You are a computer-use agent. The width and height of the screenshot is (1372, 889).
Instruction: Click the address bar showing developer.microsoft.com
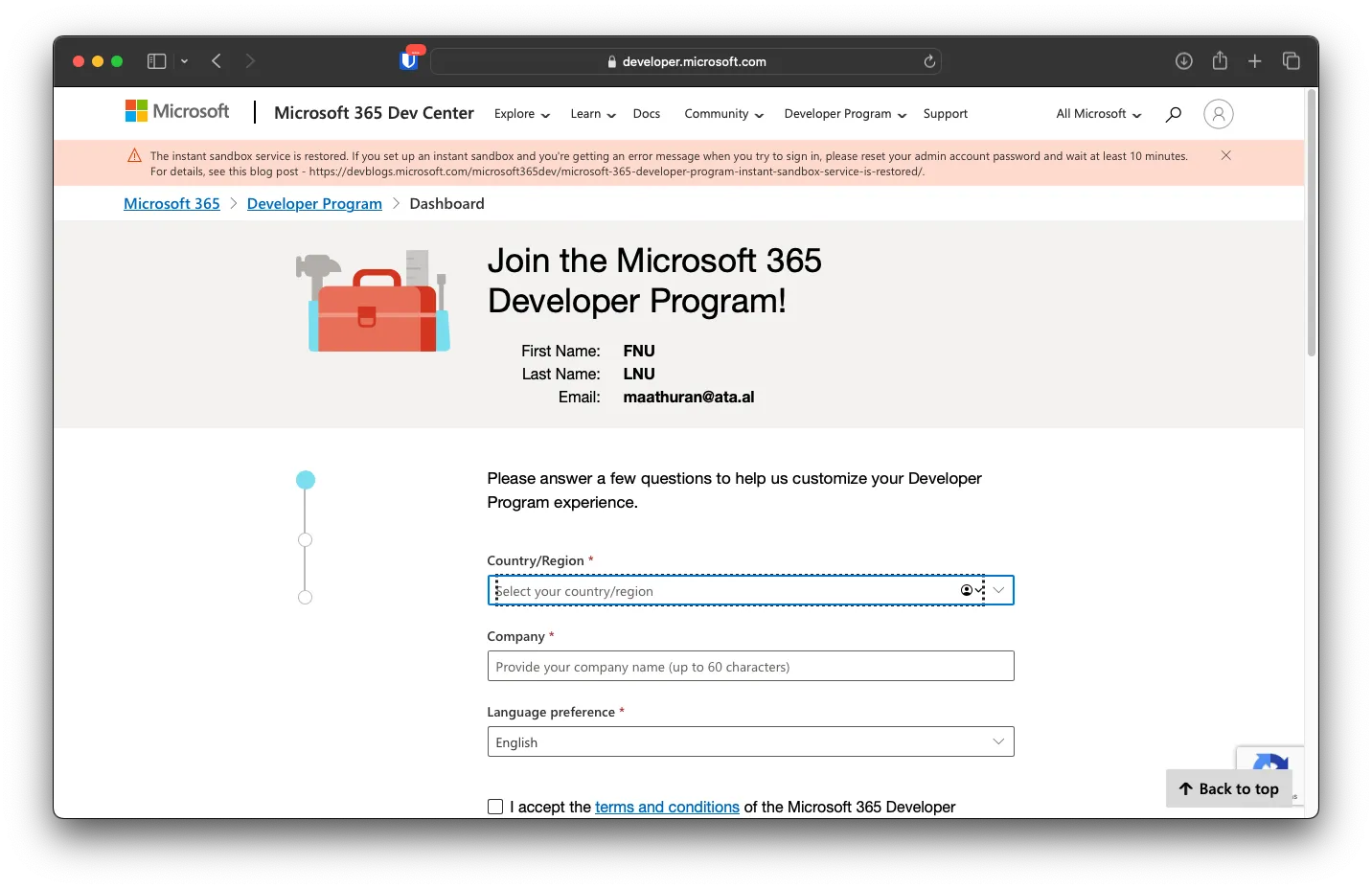686,61
